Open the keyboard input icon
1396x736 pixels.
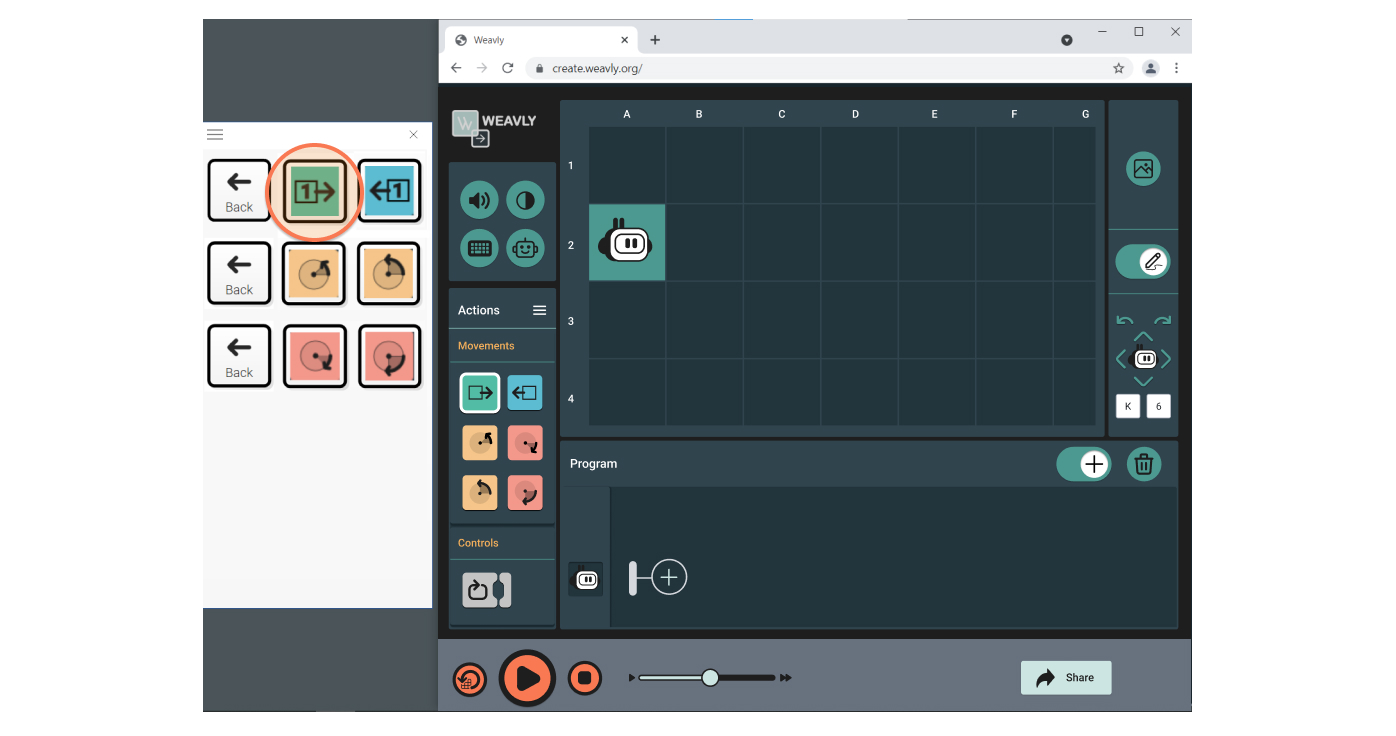click(x=479, y=248)
